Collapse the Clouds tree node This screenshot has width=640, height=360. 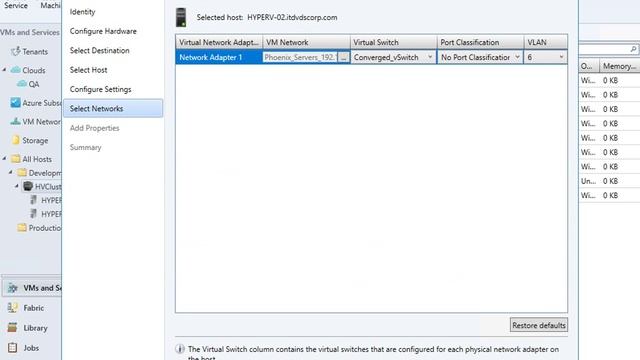coord(4,70)
